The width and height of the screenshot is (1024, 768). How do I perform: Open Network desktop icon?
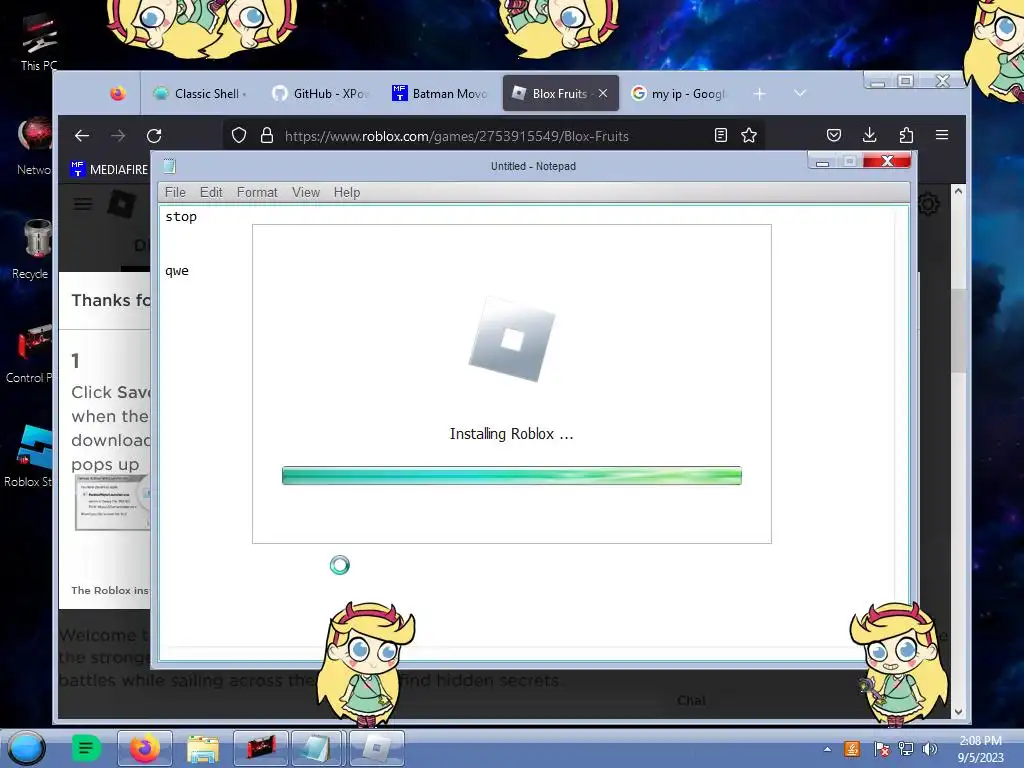(x=34, y=146)
